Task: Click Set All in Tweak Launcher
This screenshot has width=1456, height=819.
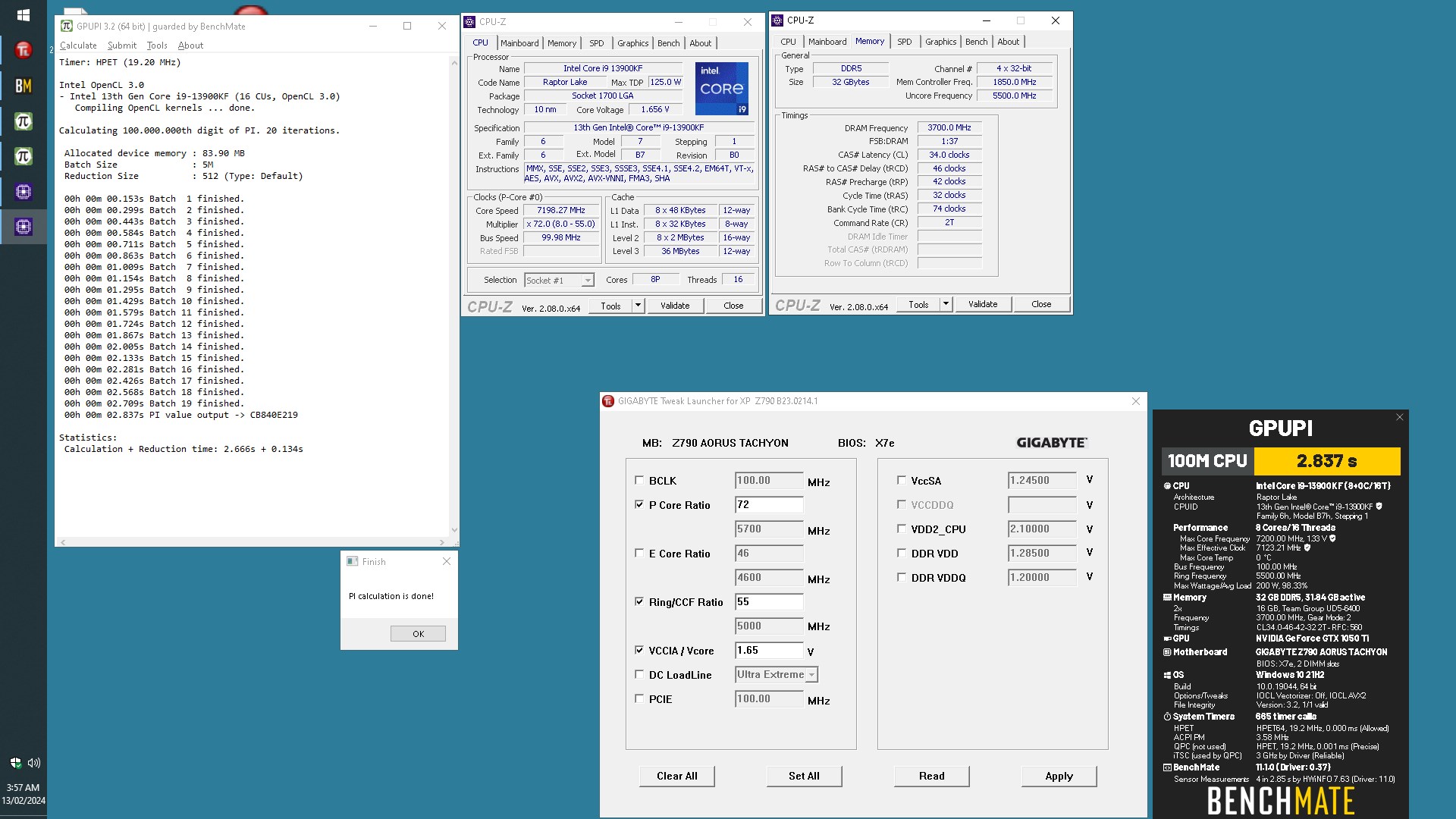Action: click(x=804, y=776)
